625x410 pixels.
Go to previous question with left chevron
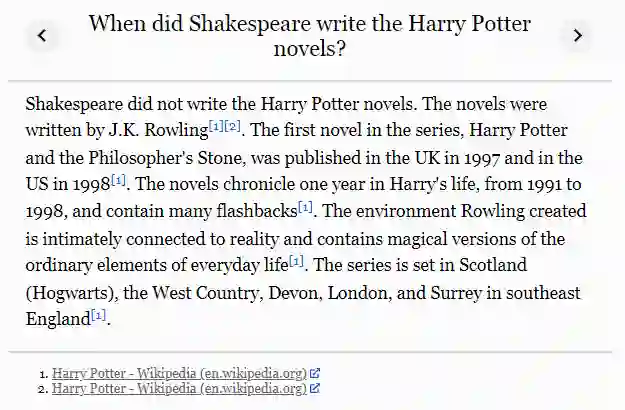click(42, 36)
